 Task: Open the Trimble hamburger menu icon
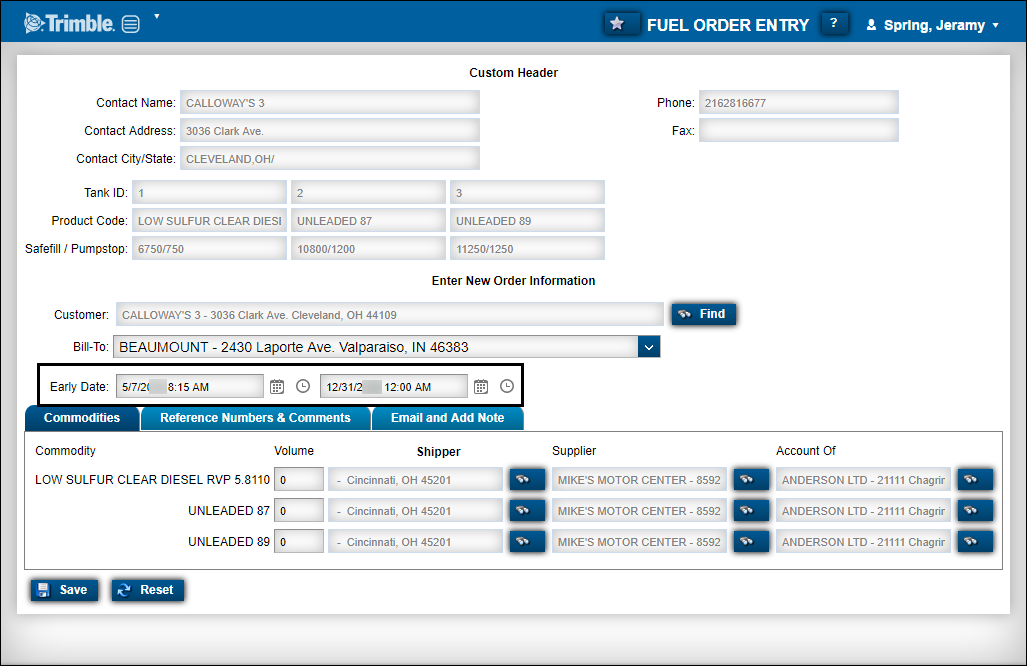point(131,25)
